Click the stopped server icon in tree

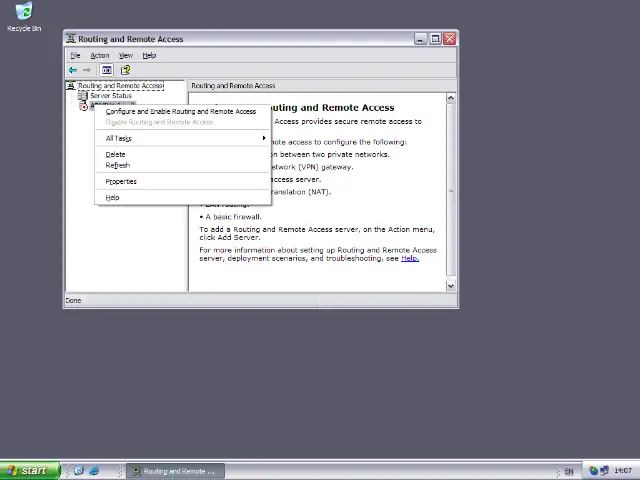point(85,106)
